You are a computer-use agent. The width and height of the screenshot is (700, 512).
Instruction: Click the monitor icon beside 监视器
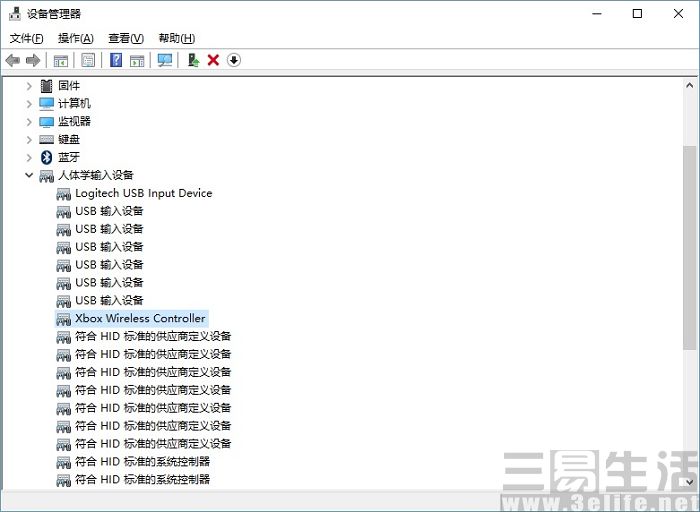coord(46,121)
